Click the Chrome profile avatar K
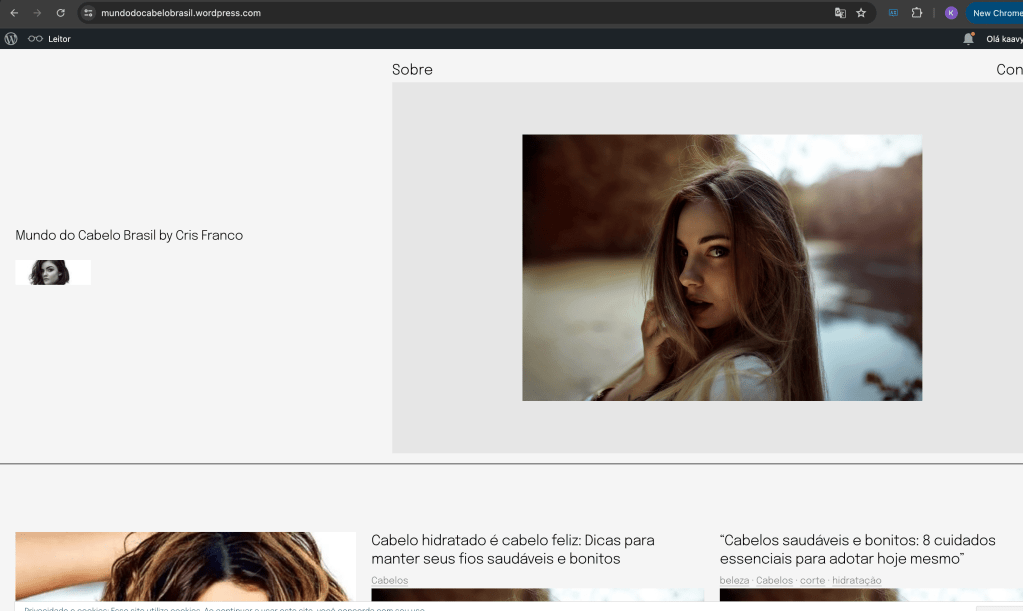Screen dimensions: 1023x611 (951, 13)
